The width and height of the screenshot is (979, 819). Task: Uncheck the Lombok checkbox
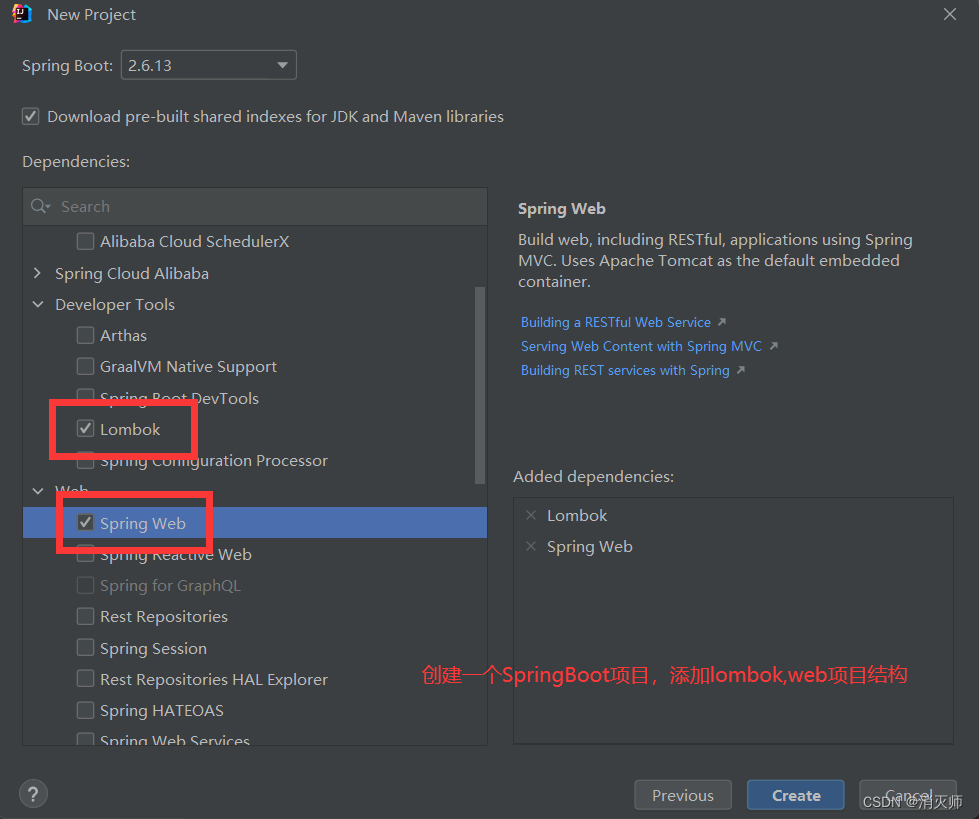tap(86, 429)
